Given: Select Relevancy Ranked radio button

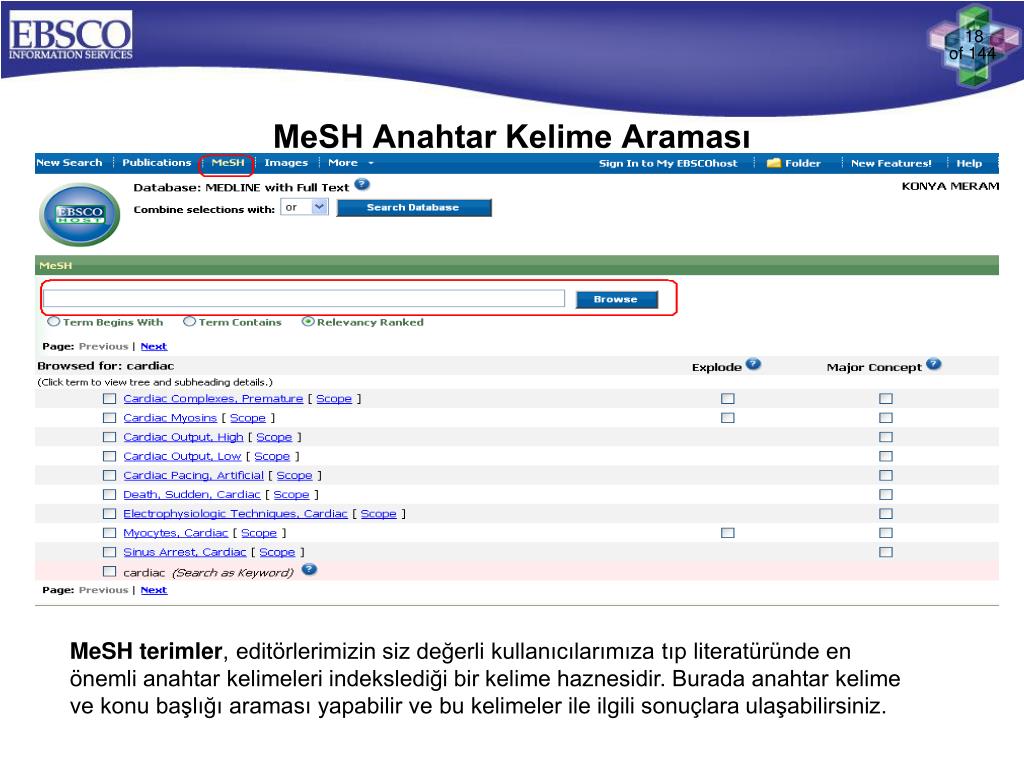Looking at the screenshot, I should pos(308,321).
